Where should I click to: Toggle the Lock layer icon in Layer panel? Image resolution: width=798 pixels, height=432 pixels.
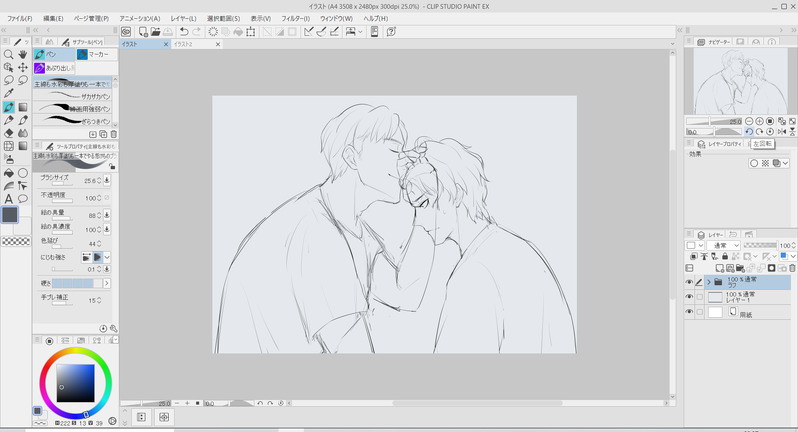[x=725, y=256]
